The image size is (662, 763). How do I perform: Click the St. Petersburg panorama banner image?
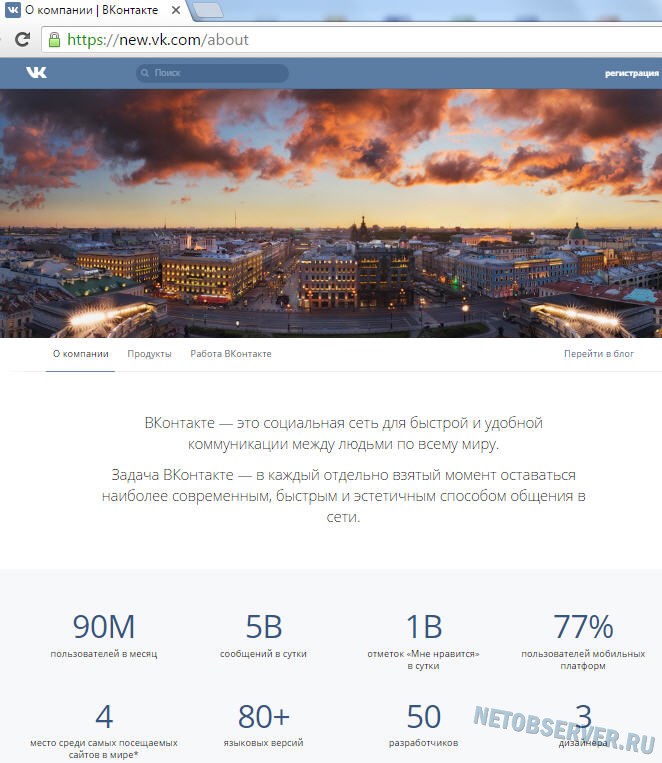331,213
